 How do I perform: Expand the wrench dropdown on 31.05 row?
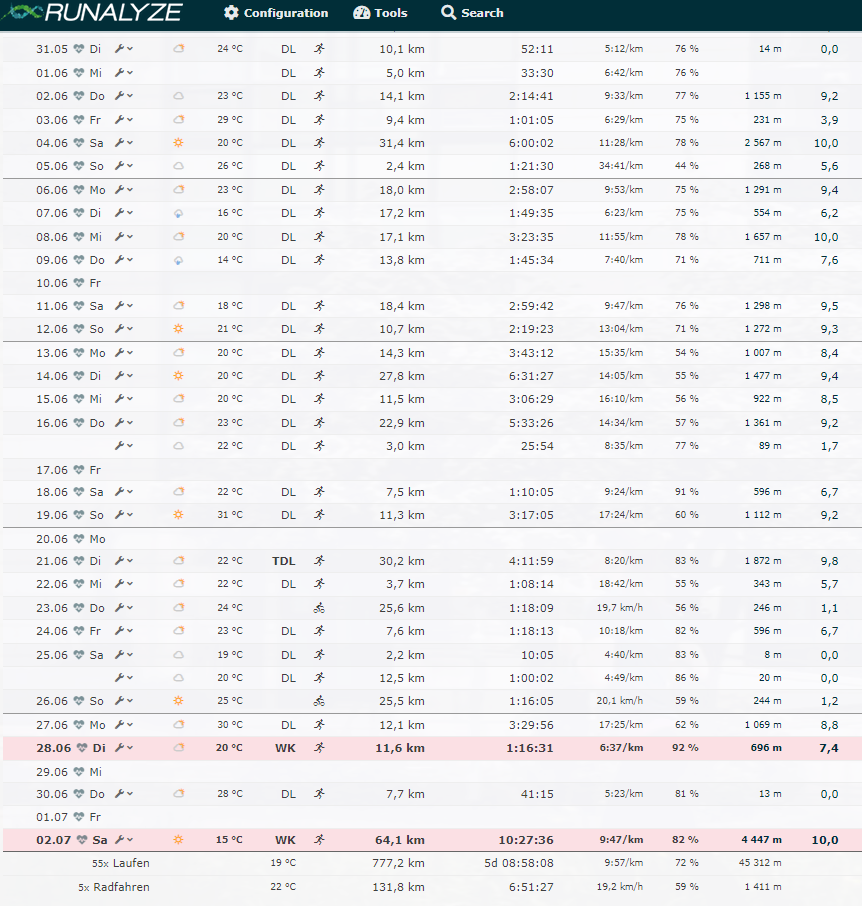124,49
